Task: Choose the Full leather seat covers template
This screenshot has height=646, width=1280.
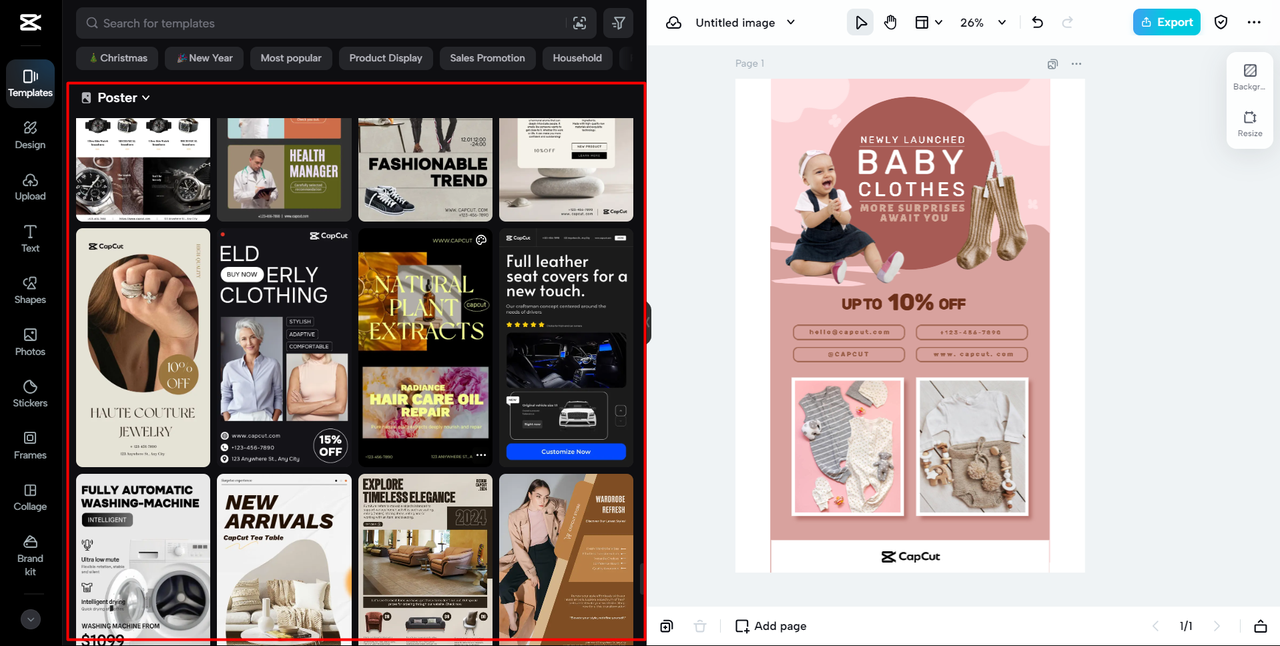Action: 566,347
